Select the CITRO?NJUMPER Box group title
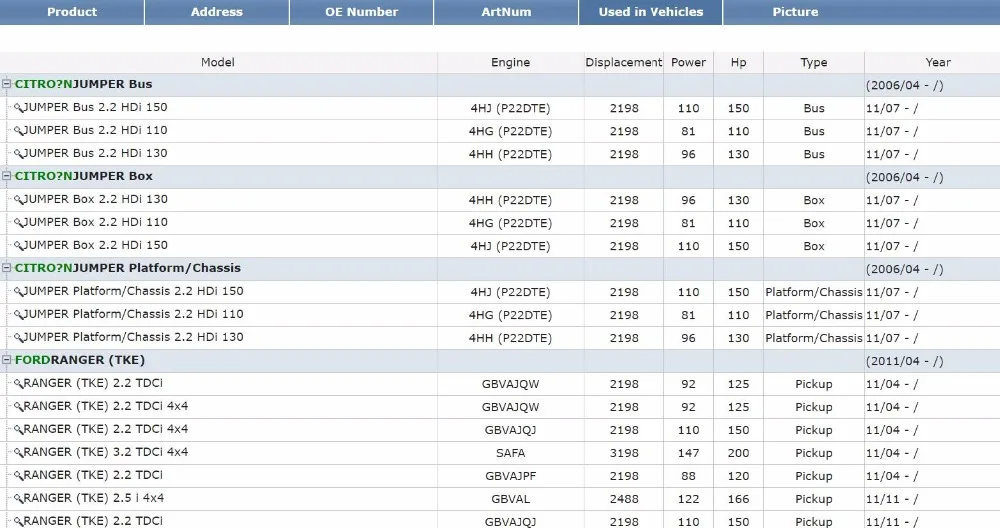 pos(84,176)
